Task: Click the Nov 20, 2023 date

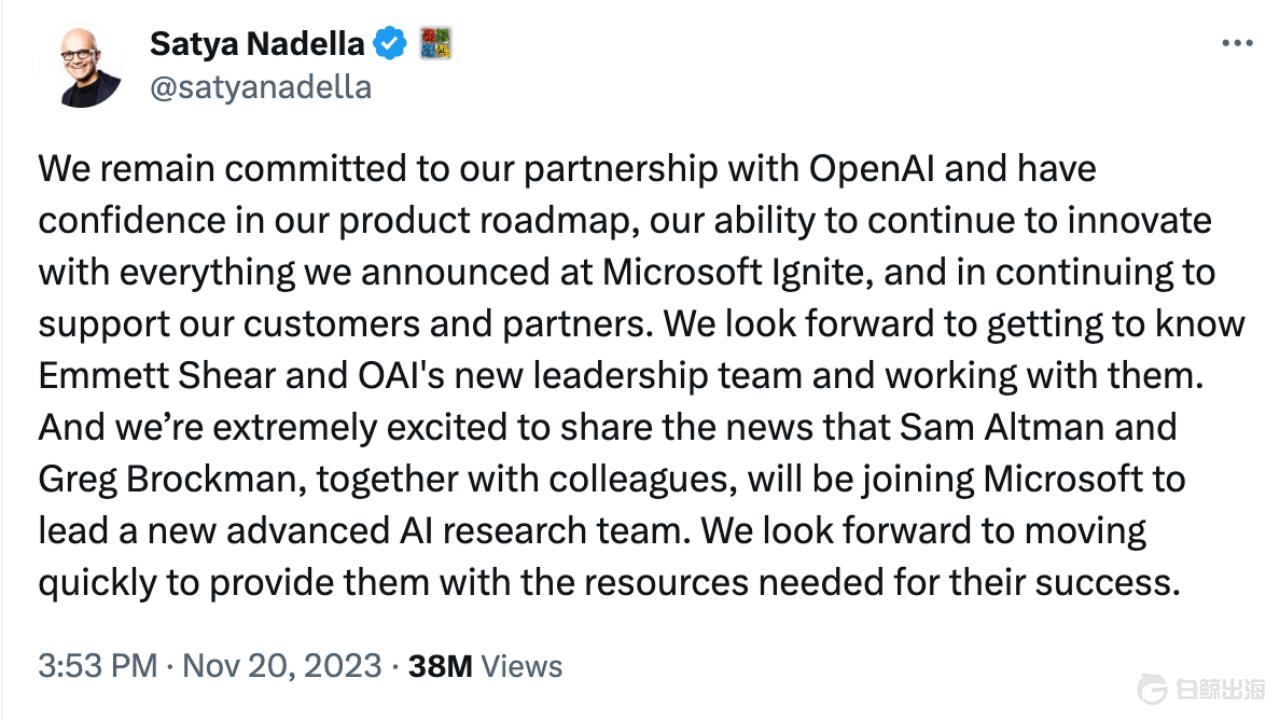Action: (x=284, y=666)
